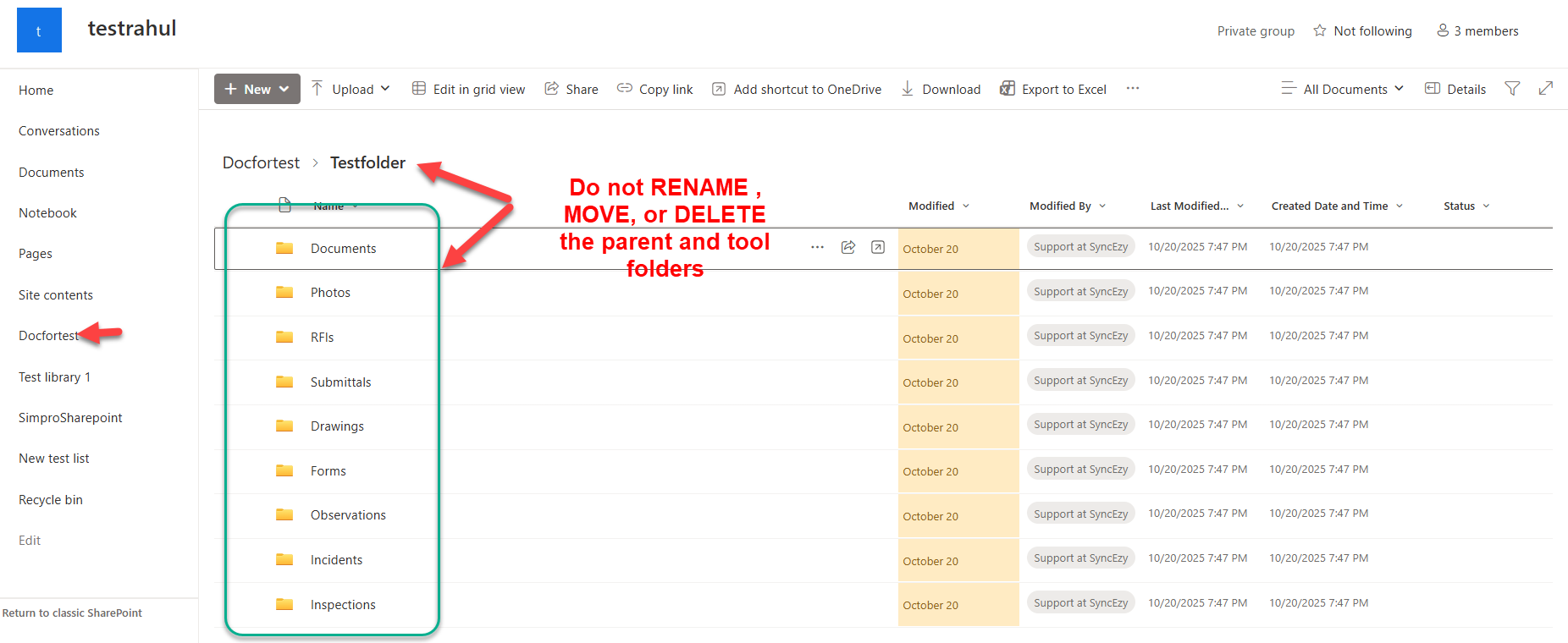Click Add shortcut to OneDrive
Viewport: 1568px width, 643px height.
point(796,89)
